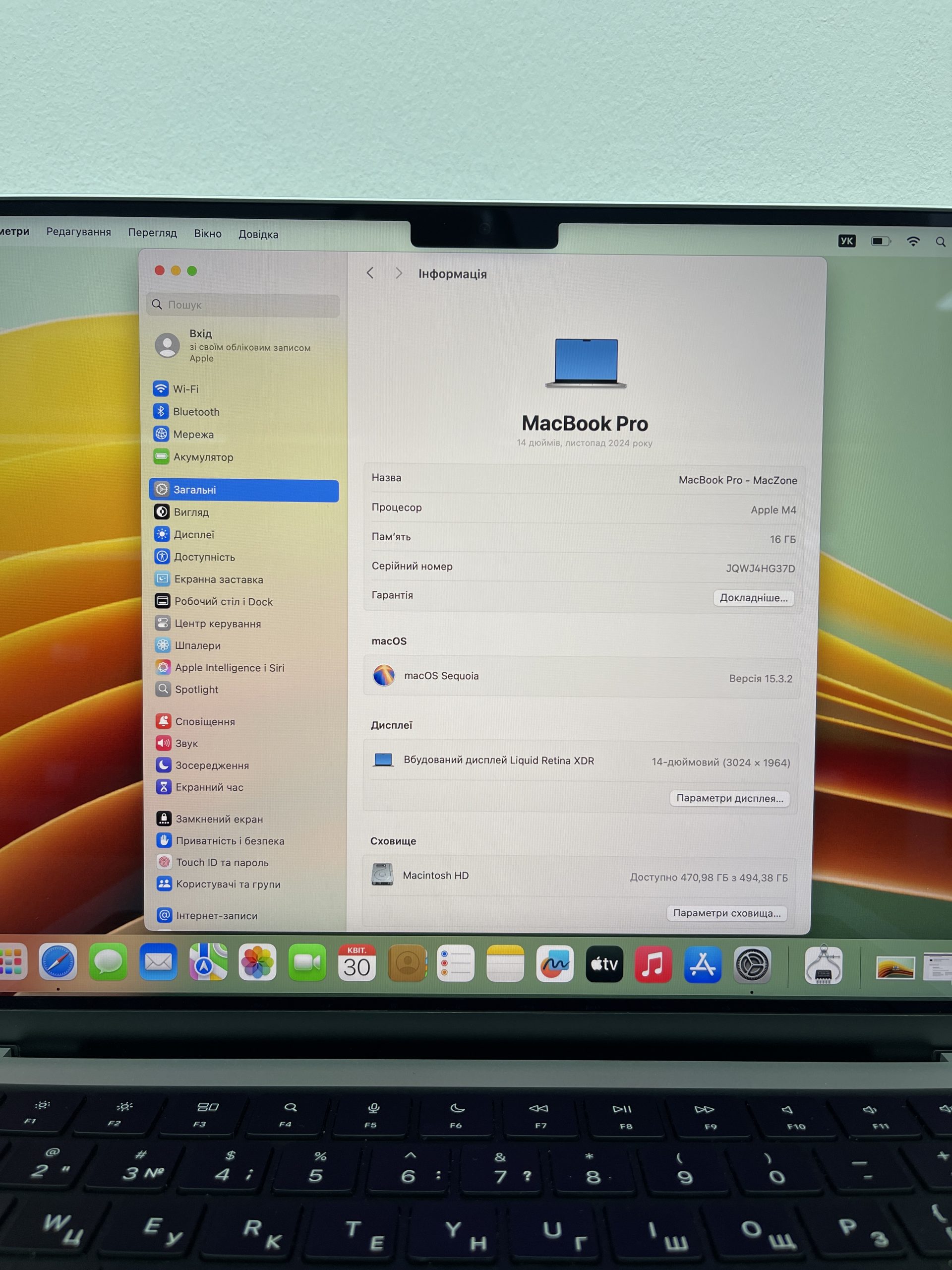
Task: Click 16 ГБ memory value
Action: (x=783, y=539)
